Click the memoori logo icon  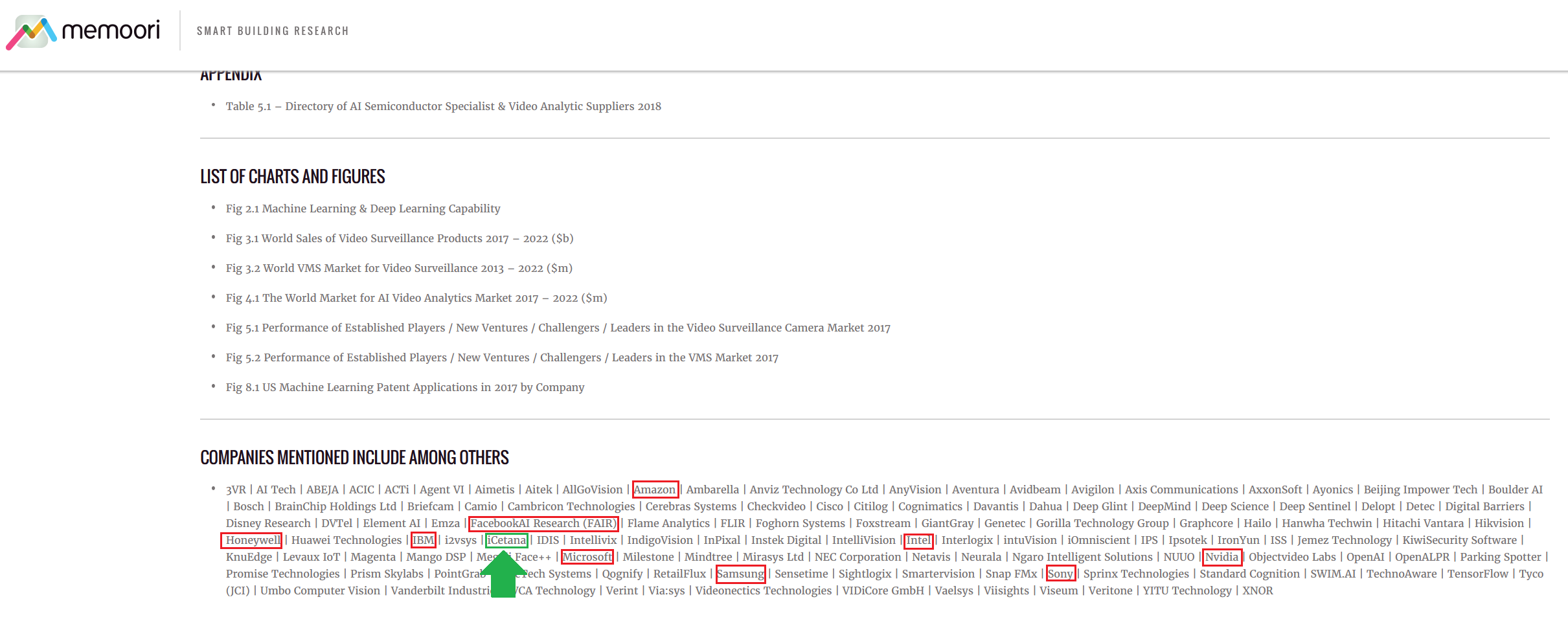click(x=31, y=32)
